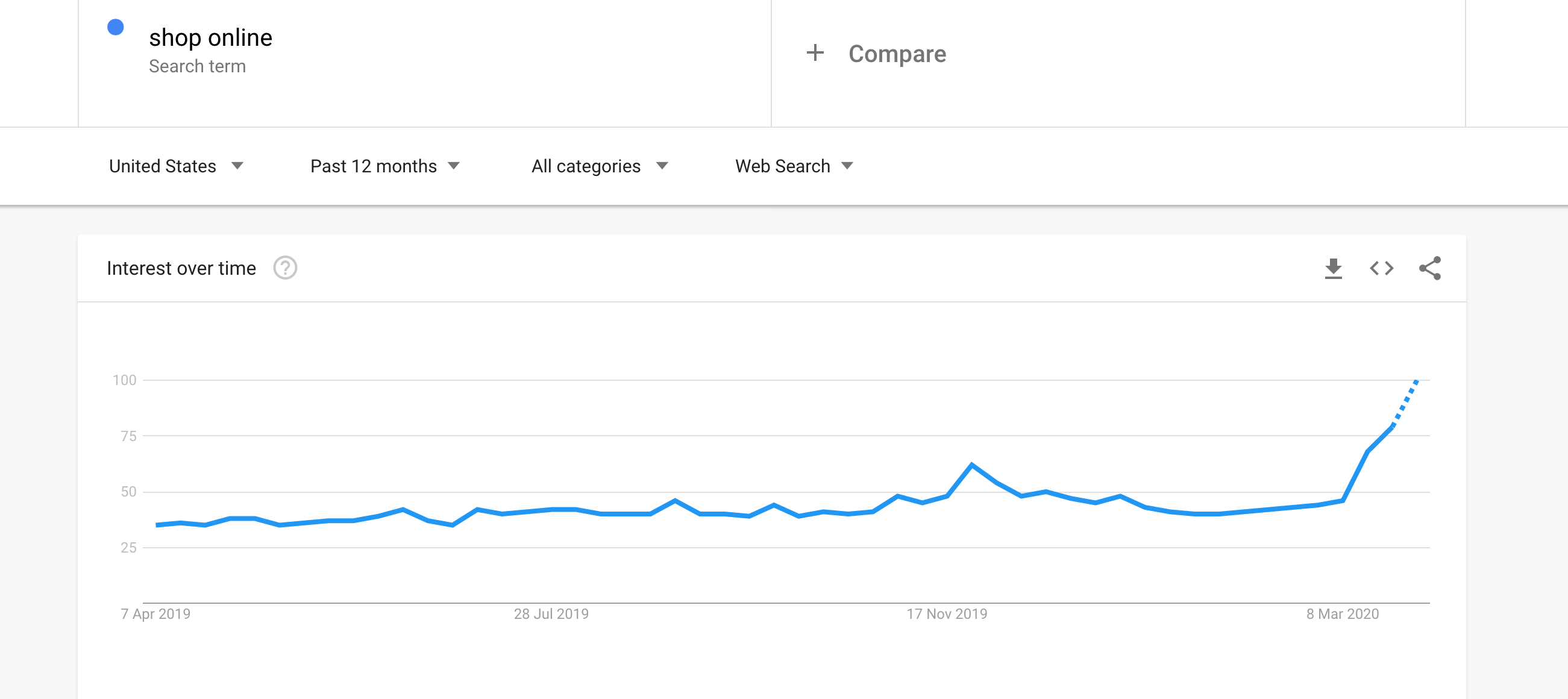Click the Compare button to add term
This screenshot has height=699, width=1568.
coord(876,54)
